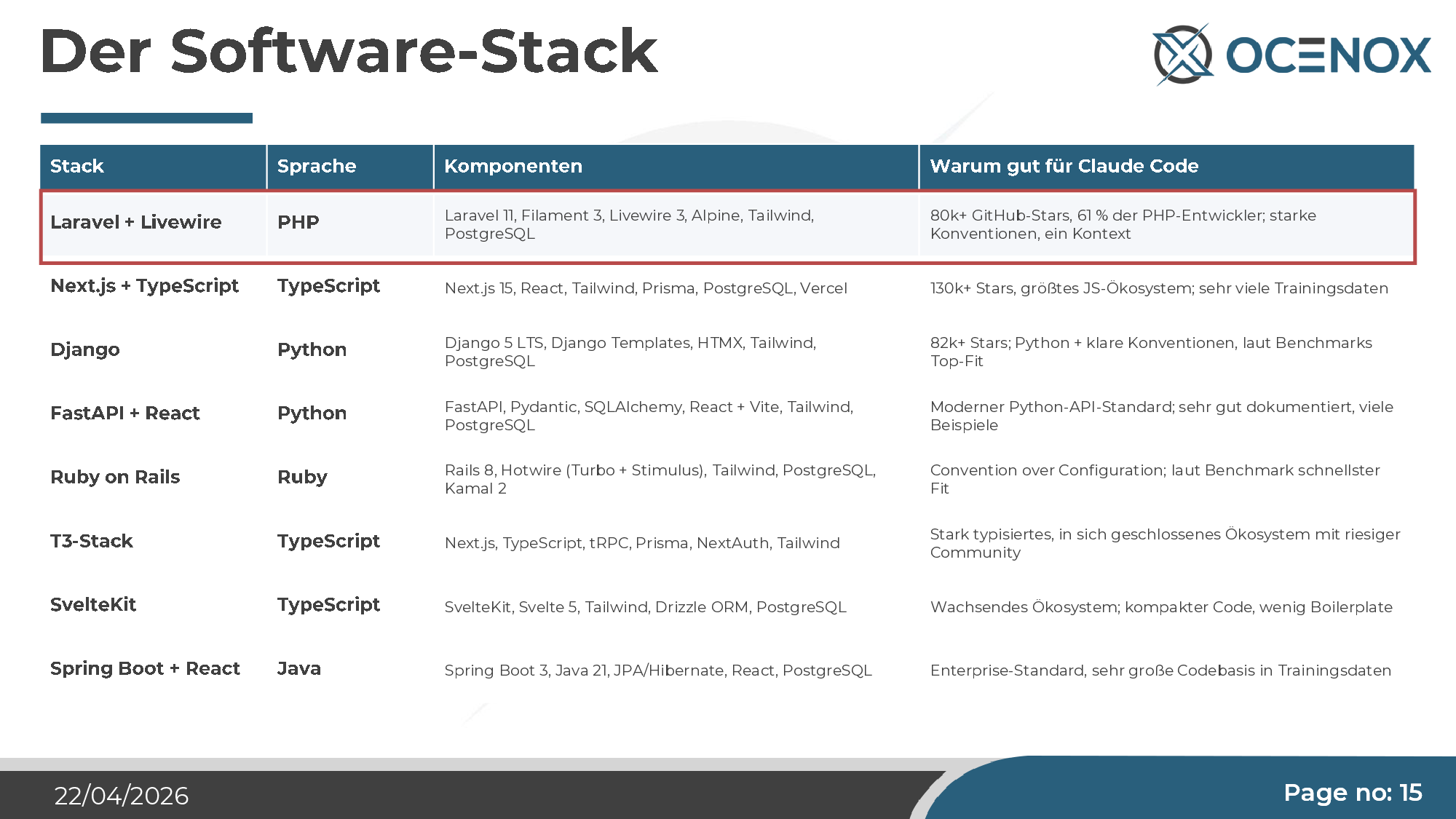Image resolution: width=1456 pixels, height=819 pixels.
Task: Click the 'Moderner Python-API-Standard' reason cell
Action: 1167,416
